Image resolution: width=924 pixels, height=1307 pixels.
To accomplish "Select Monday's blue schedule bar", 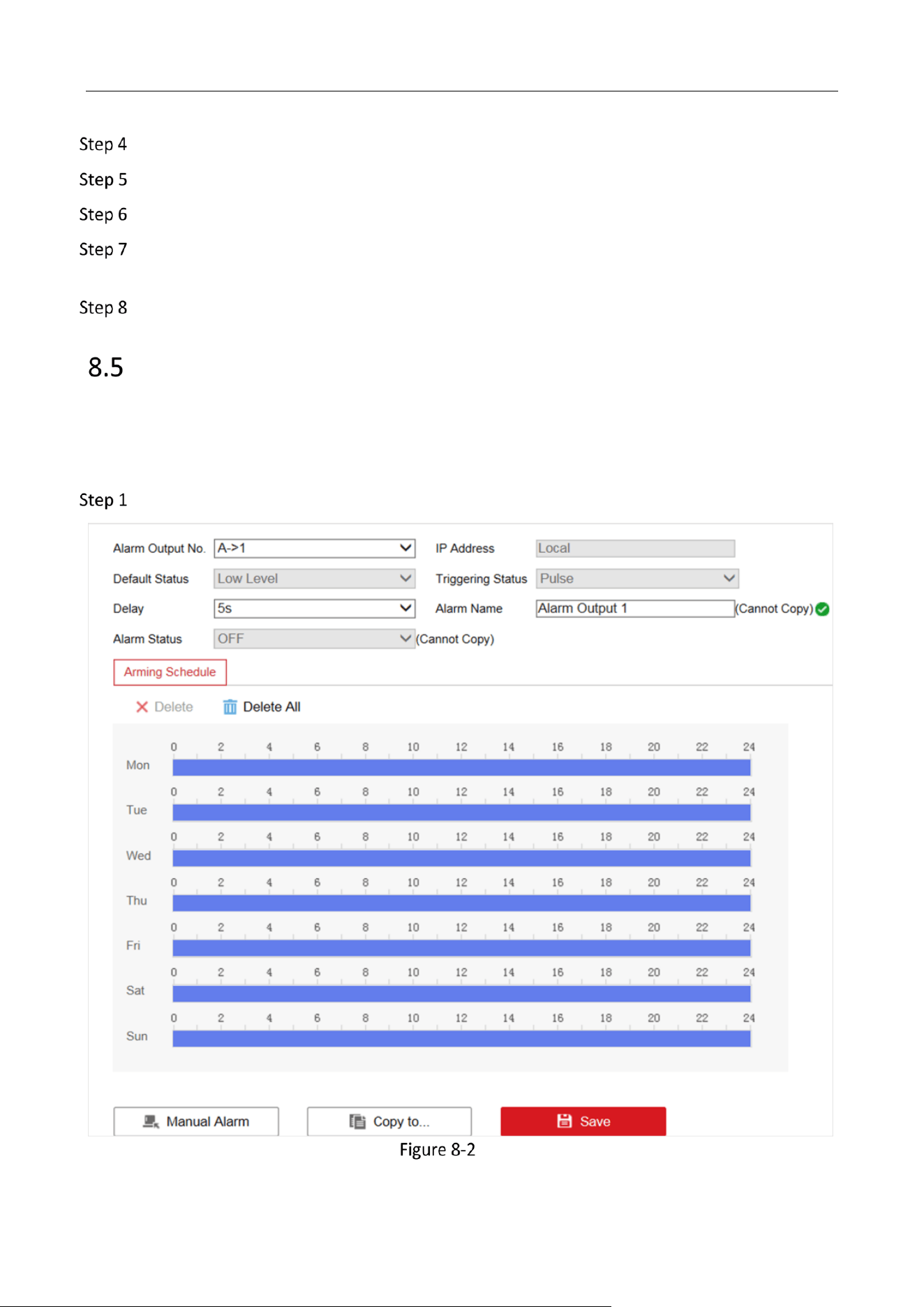I will 461,767.
